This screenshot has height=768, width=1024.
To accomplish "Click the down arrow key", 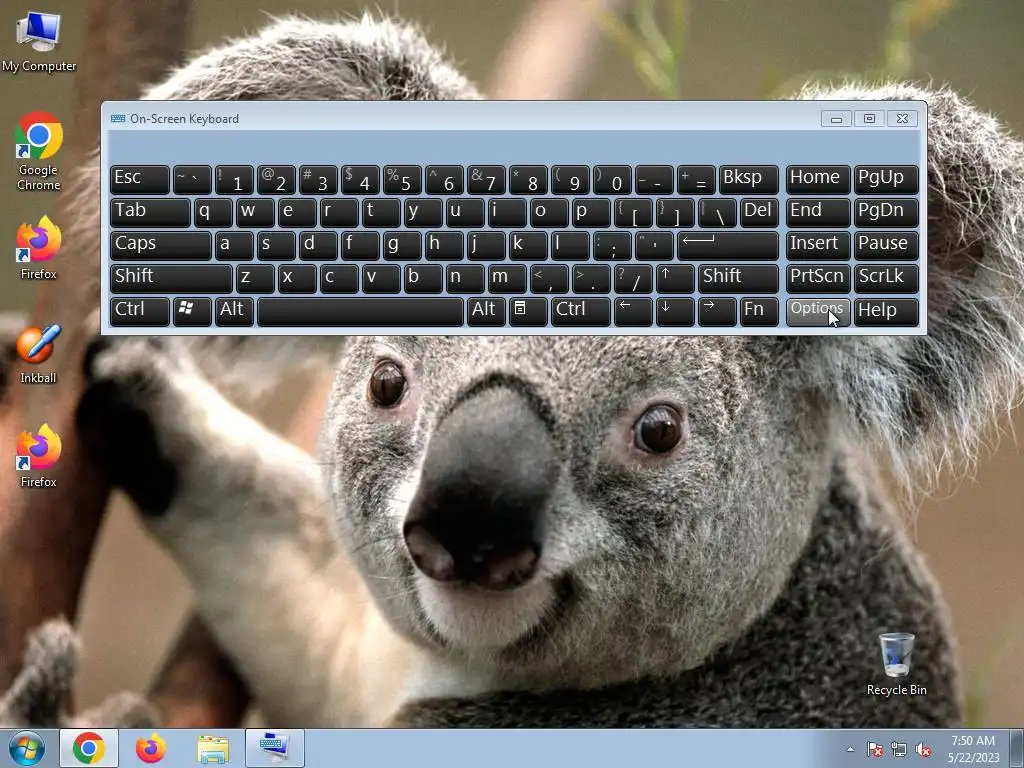I will click(675, 312).
